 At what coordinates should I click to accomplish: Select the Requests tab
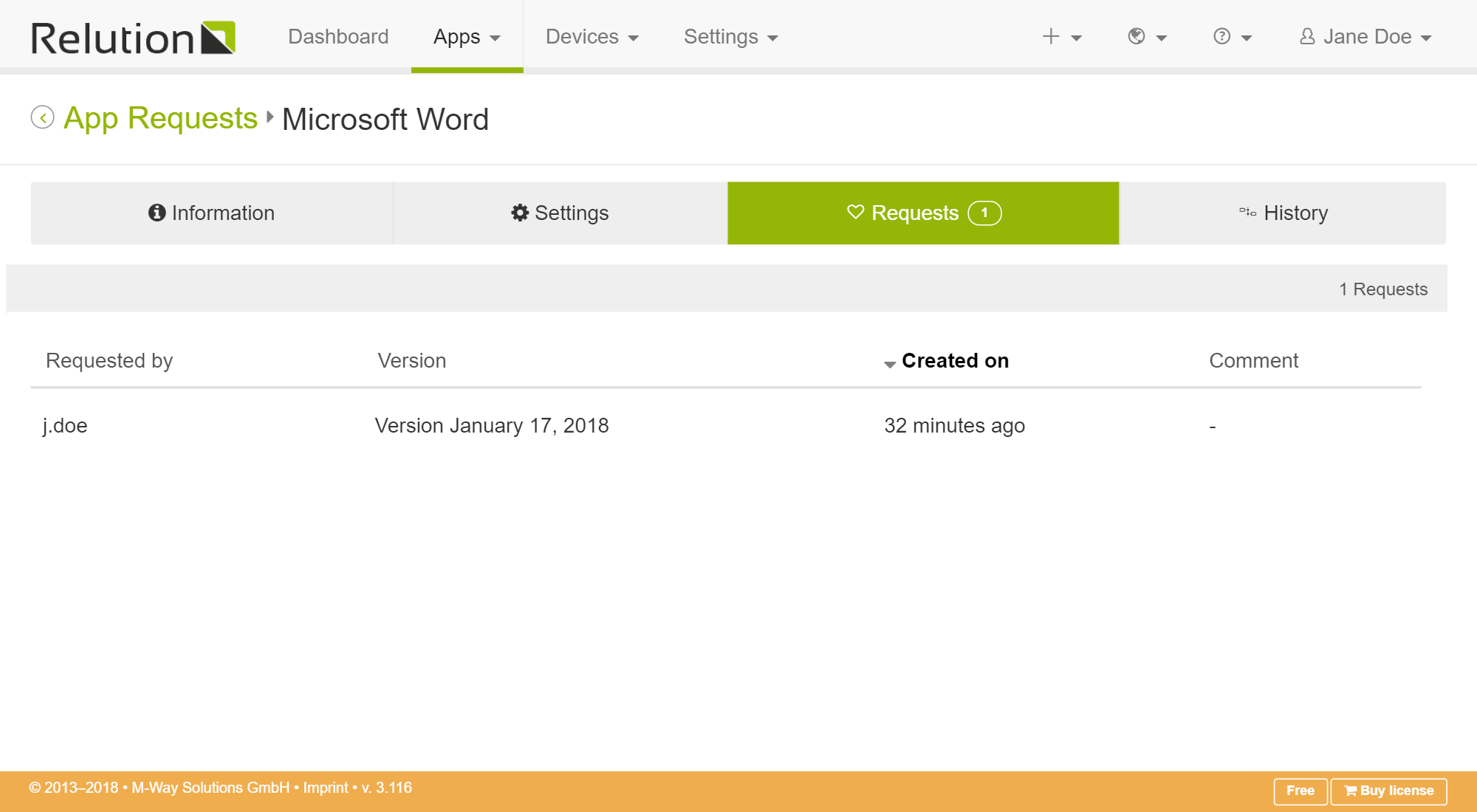point(923,213)
